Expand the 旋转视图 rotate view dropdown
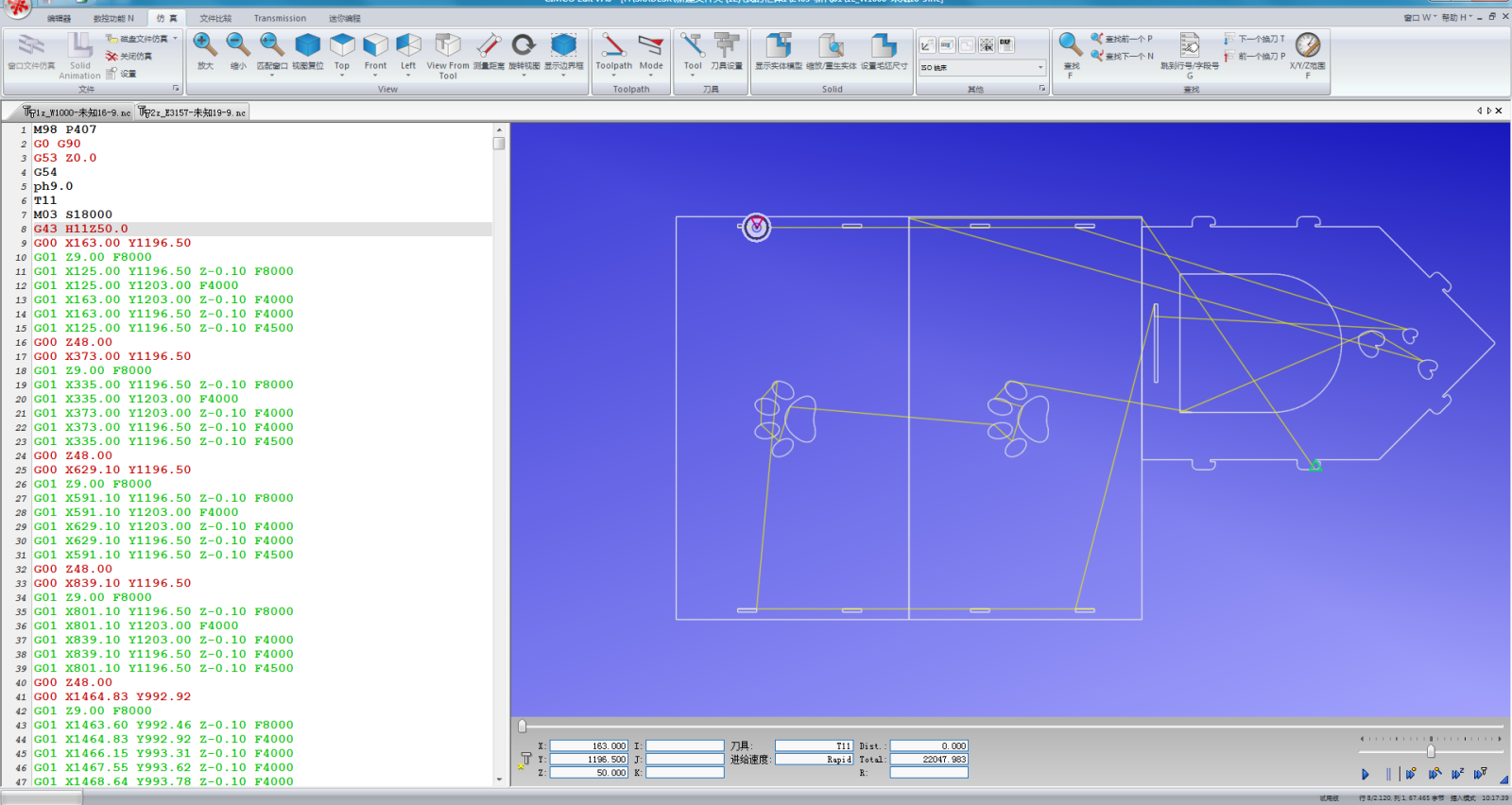 (524, 75)
